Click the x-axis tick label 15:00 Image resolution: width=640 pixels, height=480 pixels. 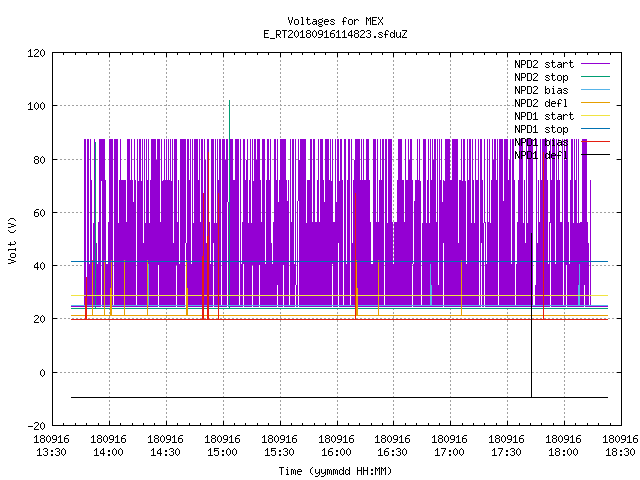(x=222, y=452)
